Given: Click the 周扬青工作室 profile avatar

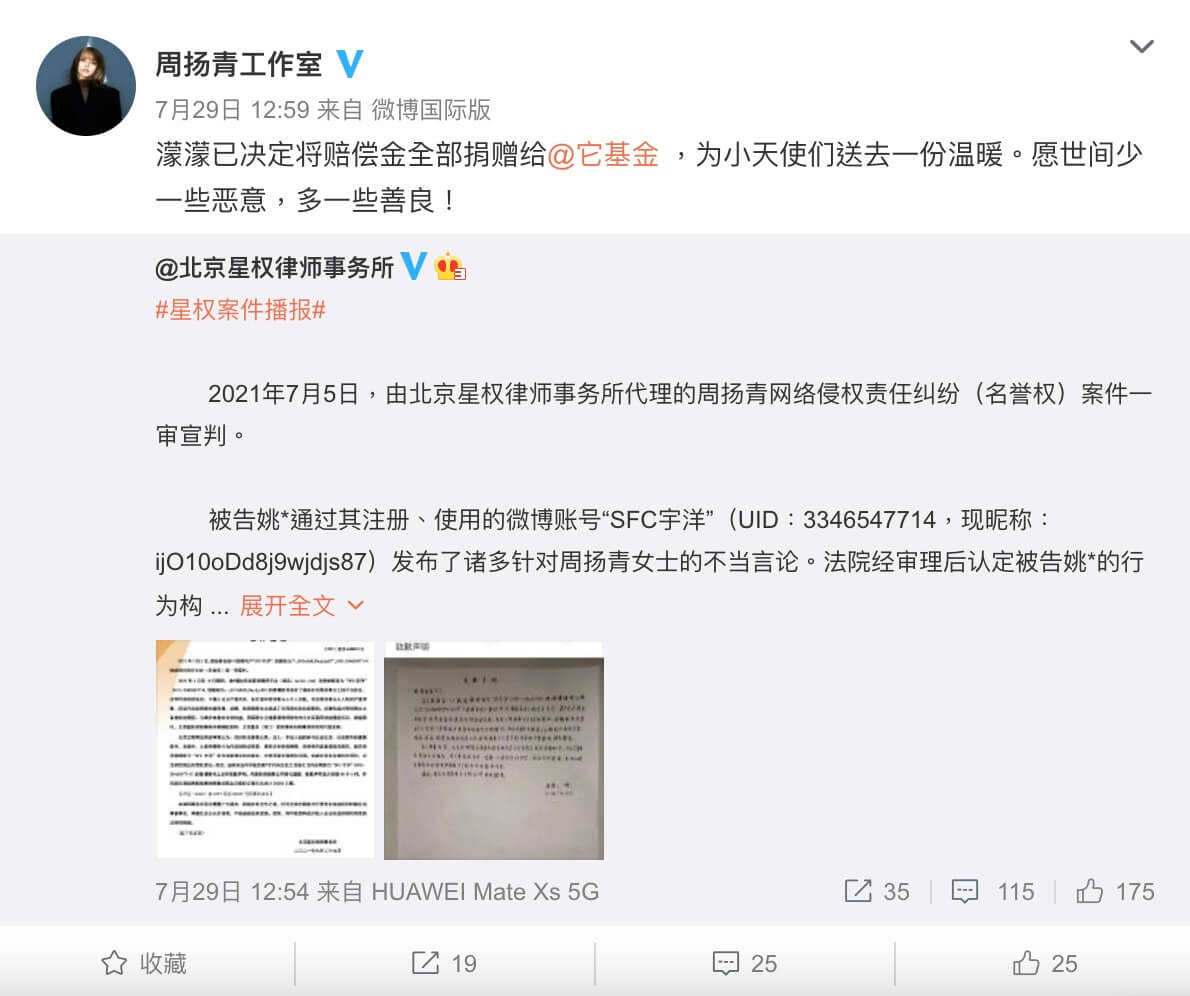Looking at the screenshot, I should coord(86,86).
